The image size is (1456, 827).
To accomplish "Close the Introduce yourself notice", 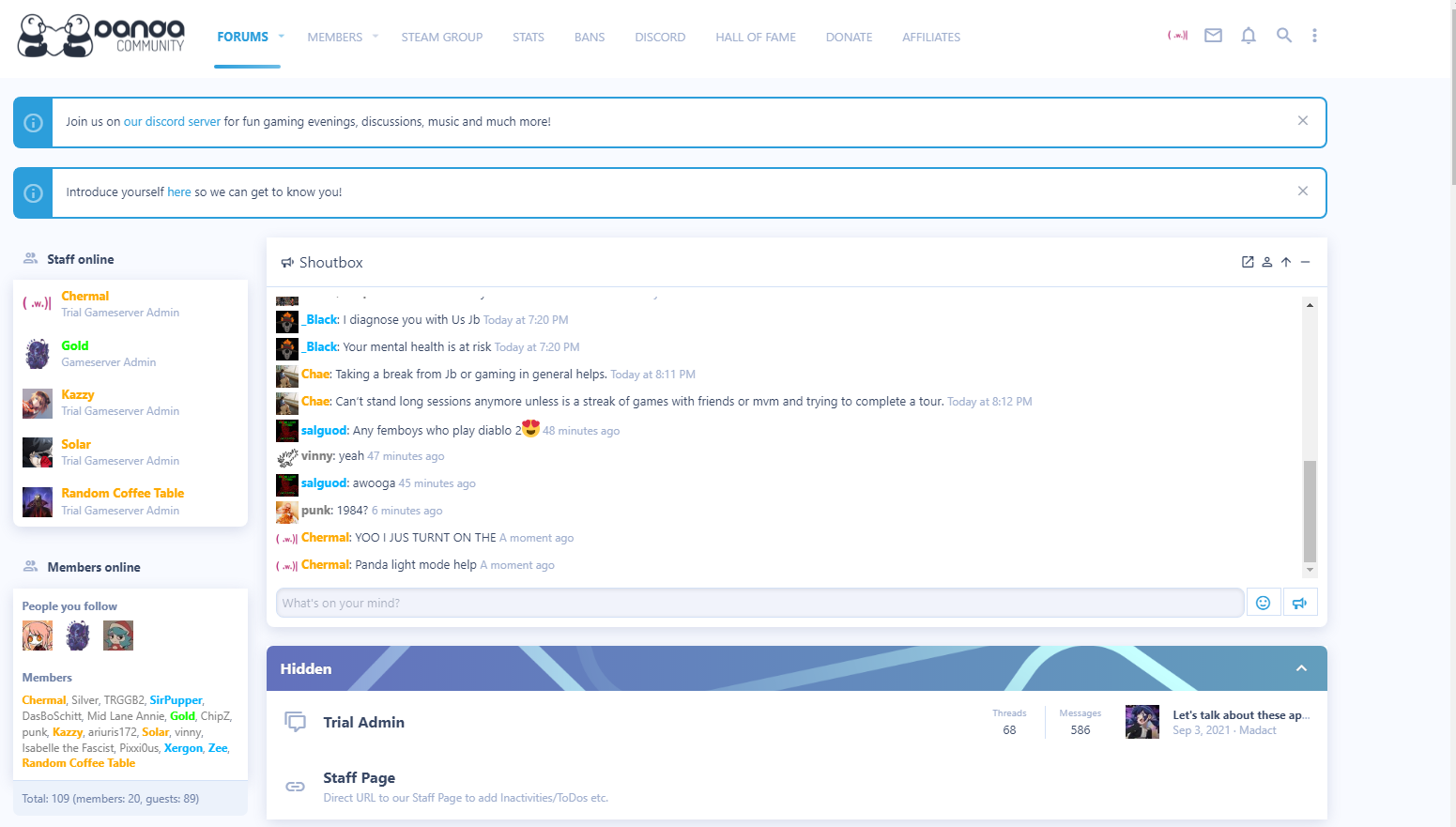I will tap(1302, 191).
